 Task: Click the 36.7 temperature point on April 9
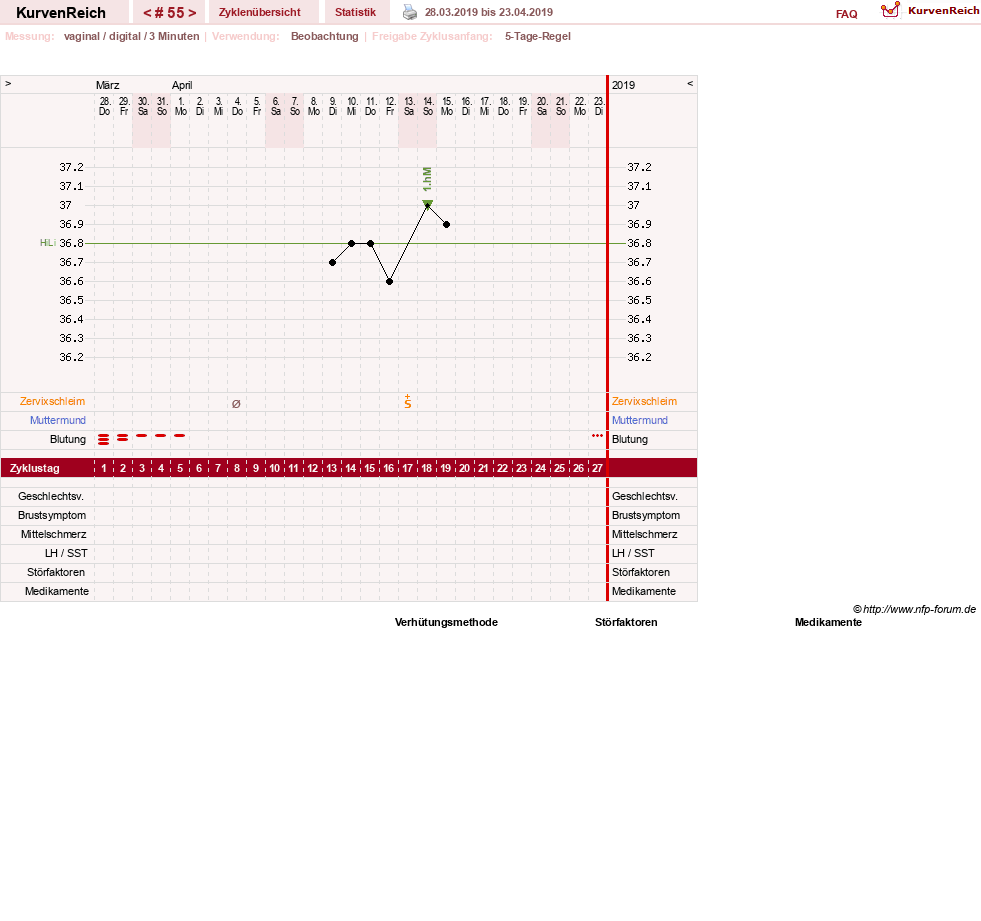(x=332, y=263)
